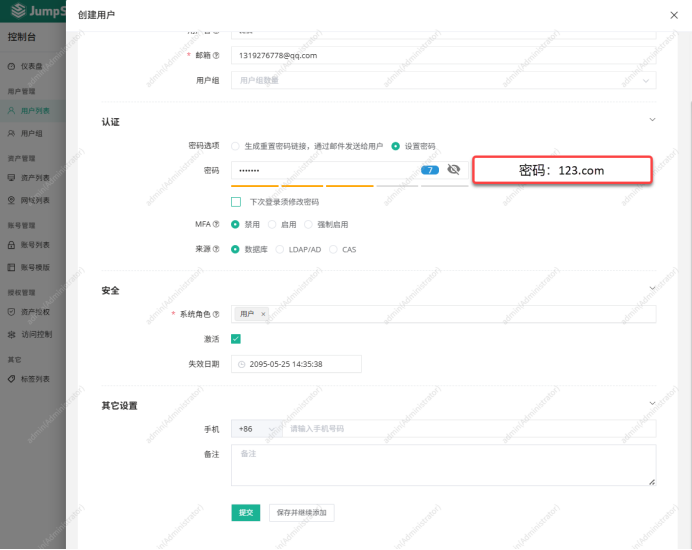
Task: Enable 下次登录须修改密码 checkbox
Action: tap(236, 201)
